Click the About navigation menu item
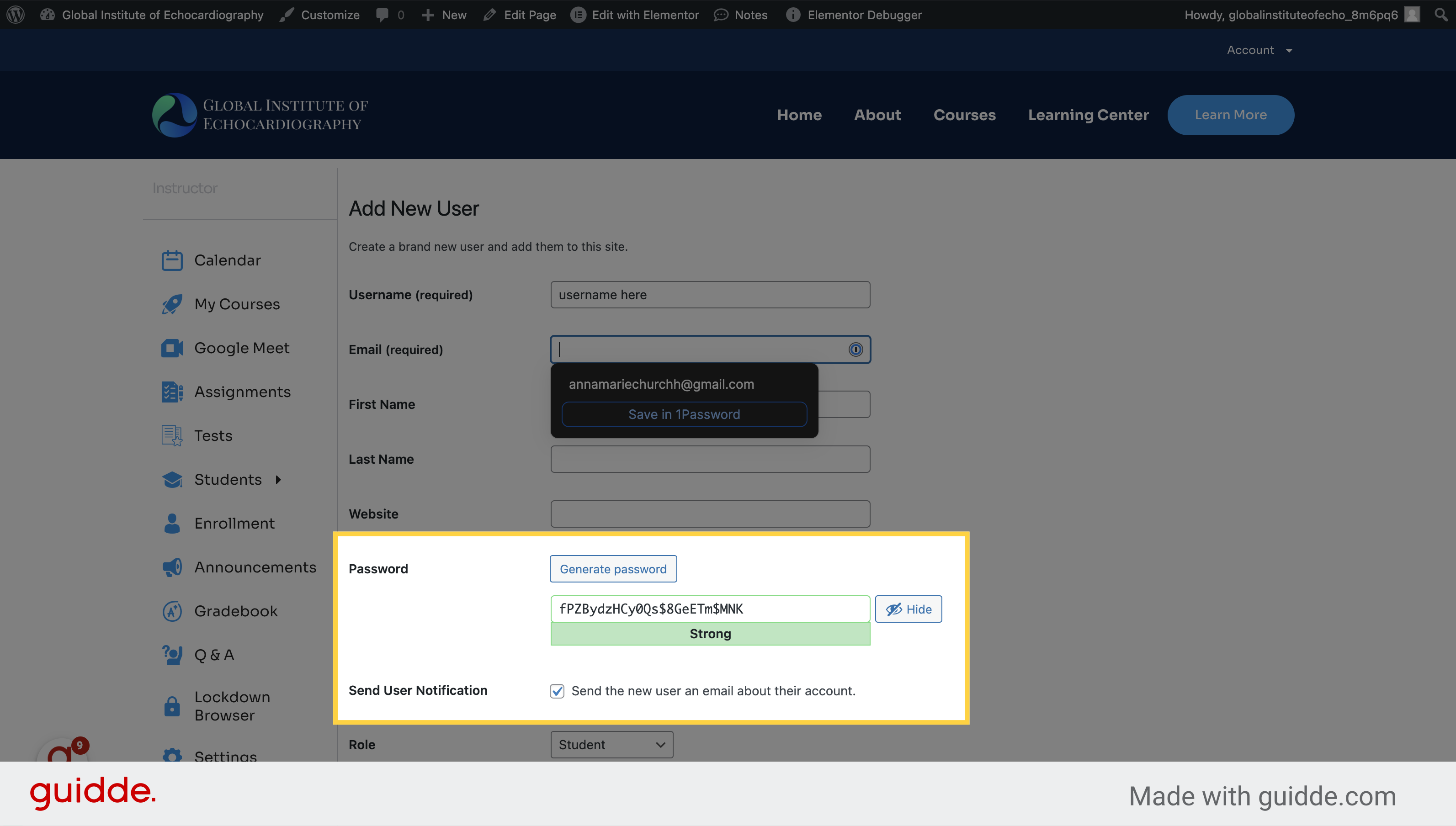Screen dimensions: 1456x826 (878, 114)
